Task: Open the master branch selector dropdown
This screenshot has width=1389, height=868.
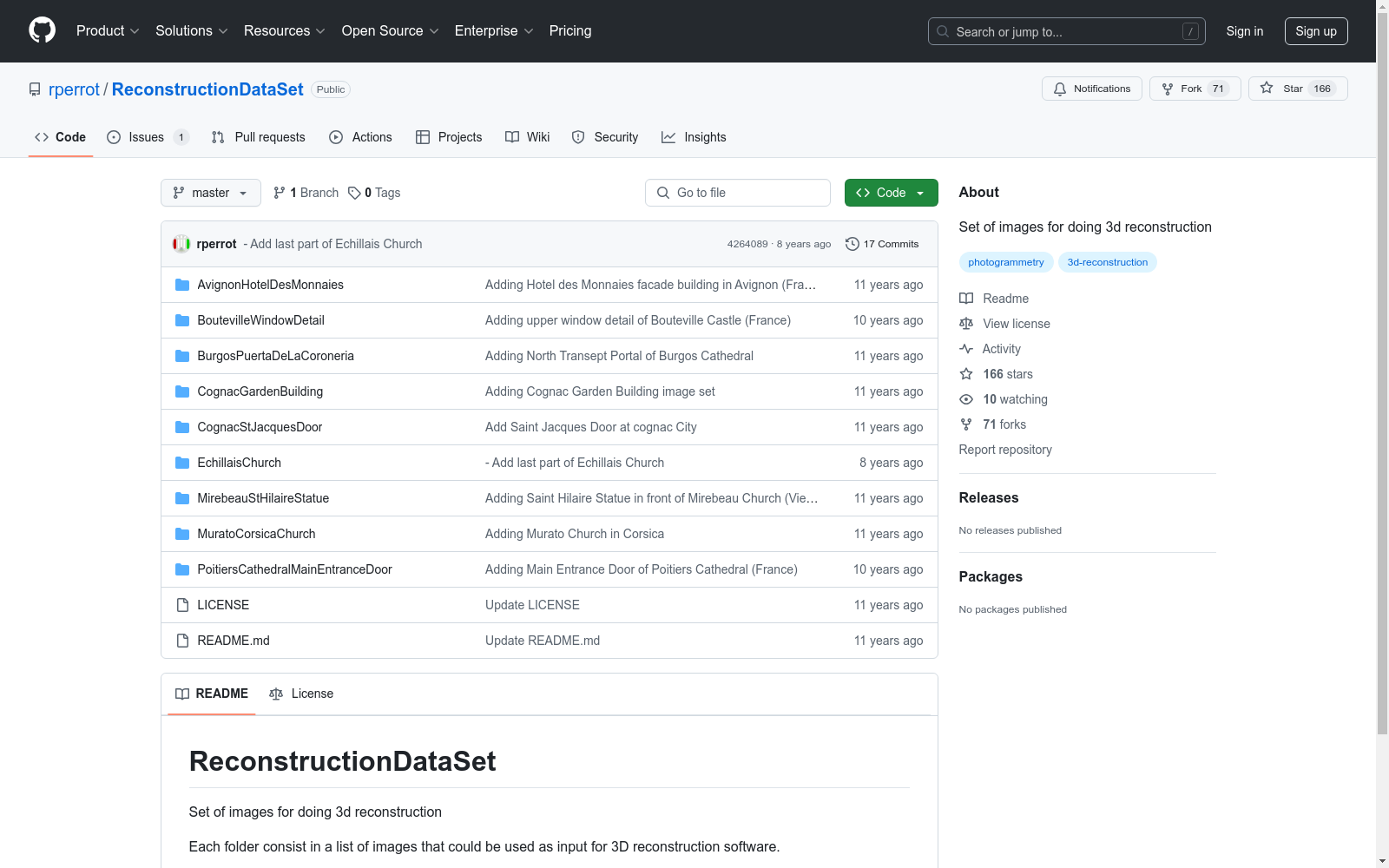Action: 211,193
